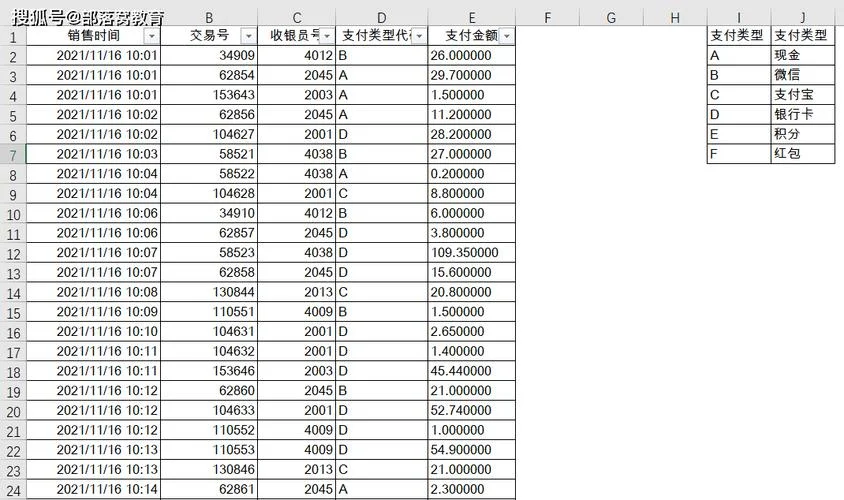The image size is (844, 500).
Task: Click cell with transaction number 110551
Action: [209, 312]
